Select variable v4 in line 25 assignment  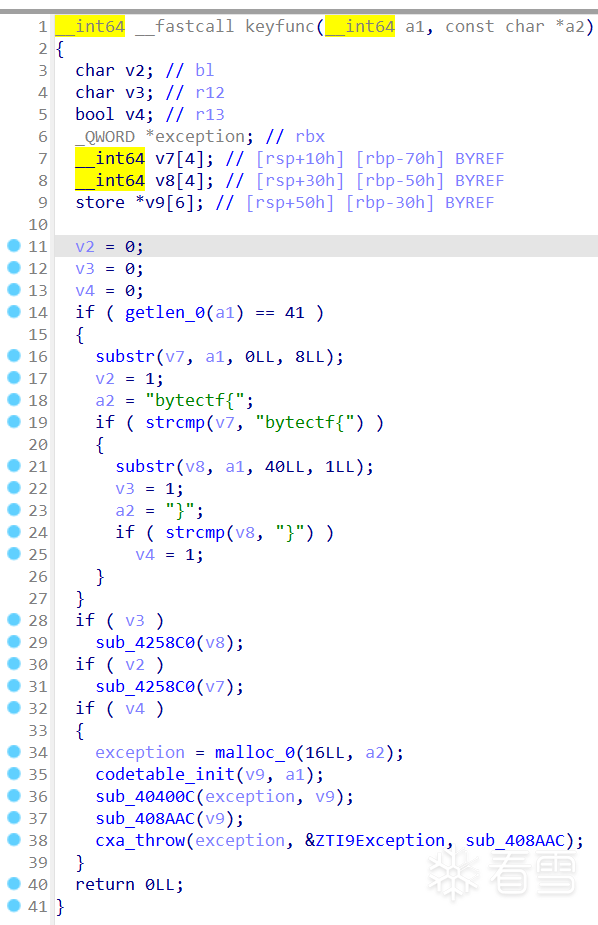point(145,555)
